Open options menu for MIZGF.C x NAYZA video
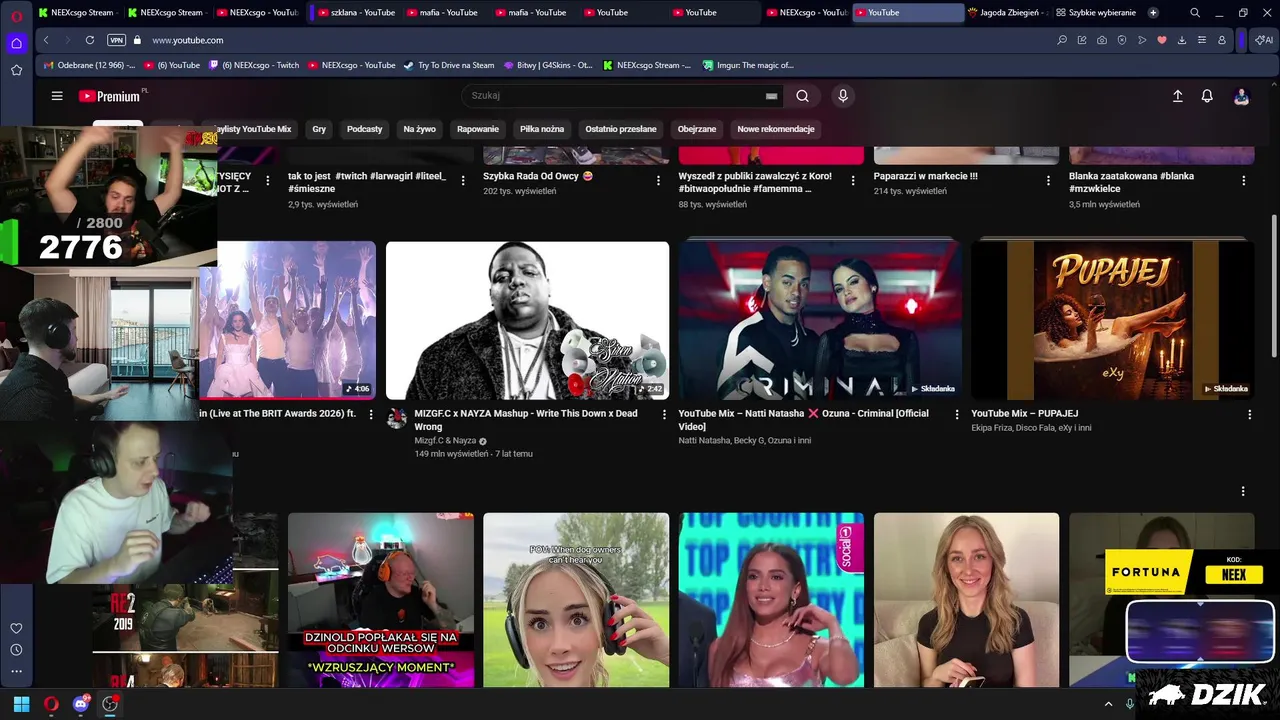 pos(664,414)
